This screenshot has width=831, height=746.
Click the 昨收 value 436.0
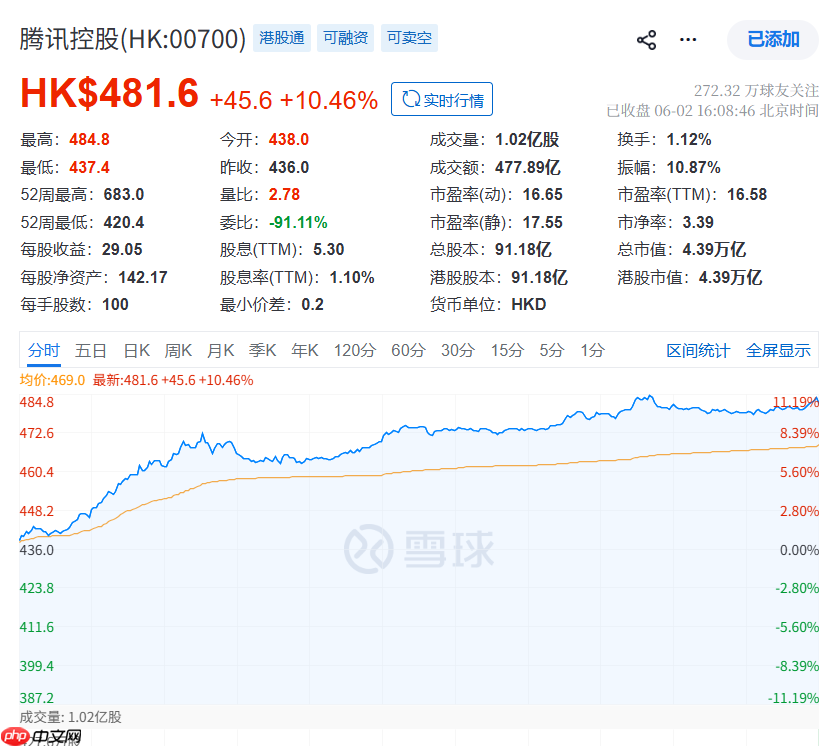point(288,167)
